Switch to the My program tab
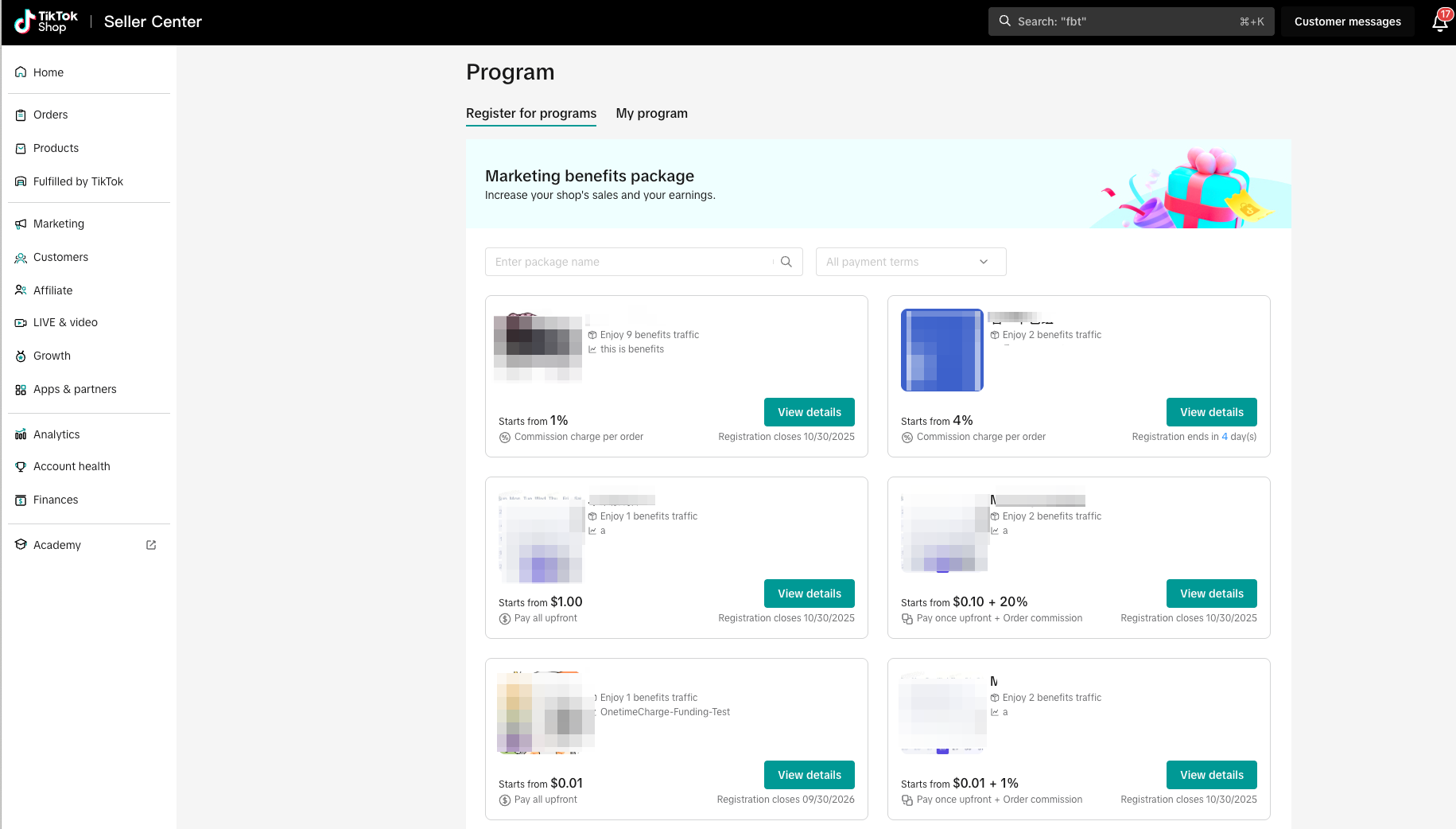Screen dimensions: 1456x829 651,113
